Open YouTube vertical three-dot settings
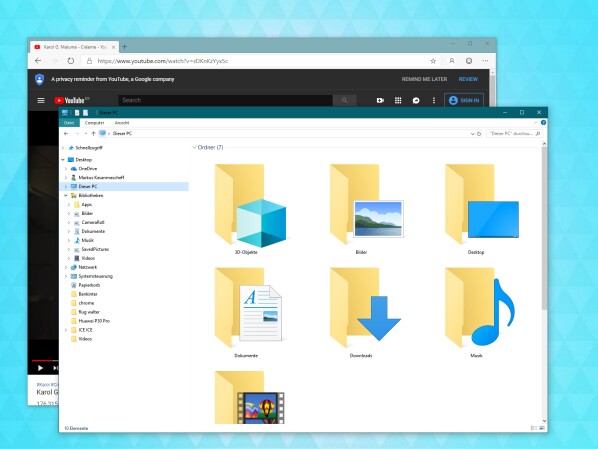This screenshot has height=449, width=598. 434,100
